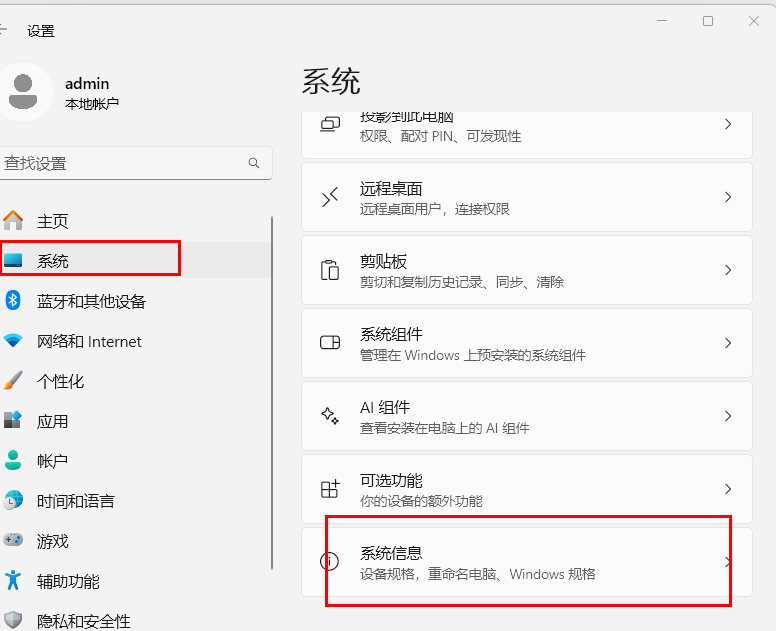This screenshot has height=631, width=776.
Task: Open 应用 settings category
Action: click(x=135, y=421)
